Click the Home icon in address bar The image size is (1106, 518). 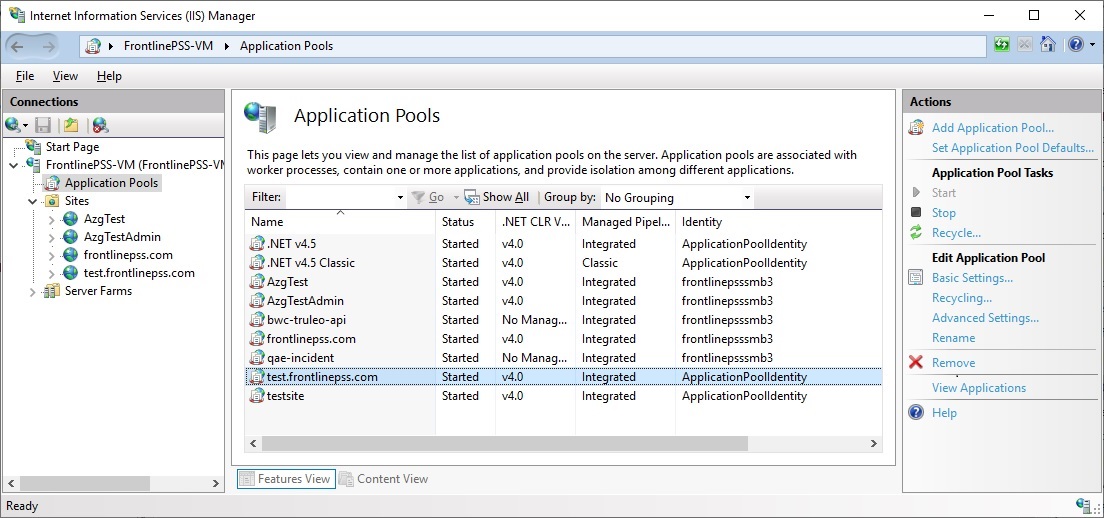[x=1048, y=44]
